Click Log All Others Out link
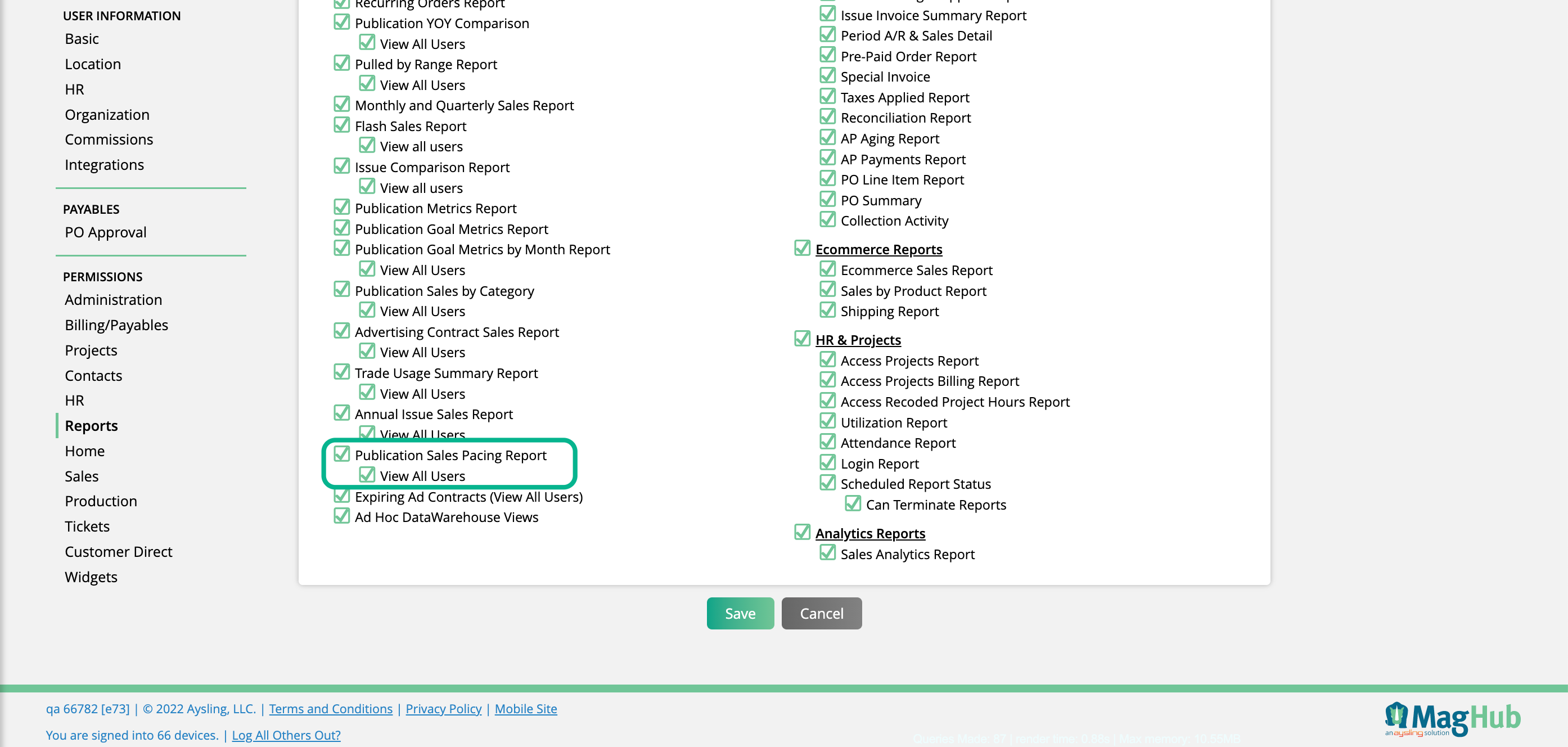 [286, 735]
